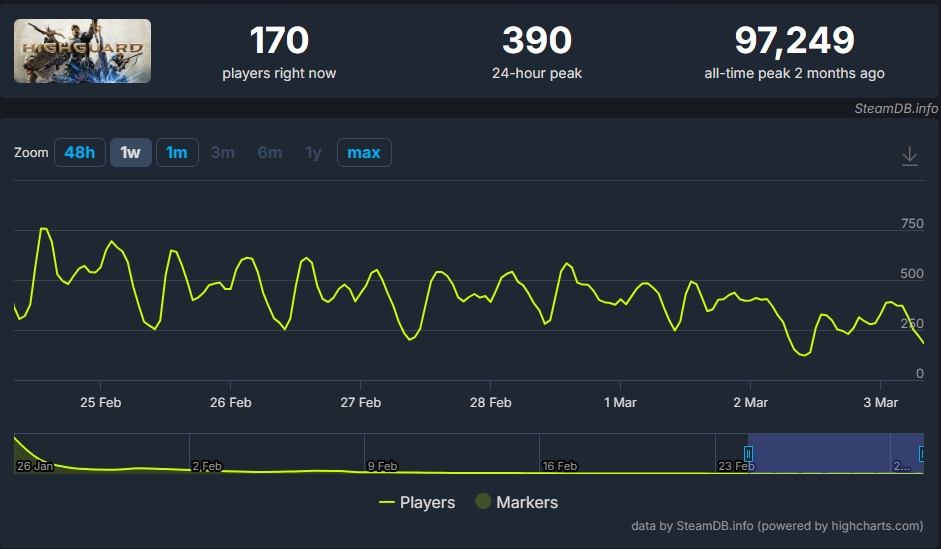Click the 3 Mar axis label
The height and width of the screenshot is (549, 941).
[880, 403]
